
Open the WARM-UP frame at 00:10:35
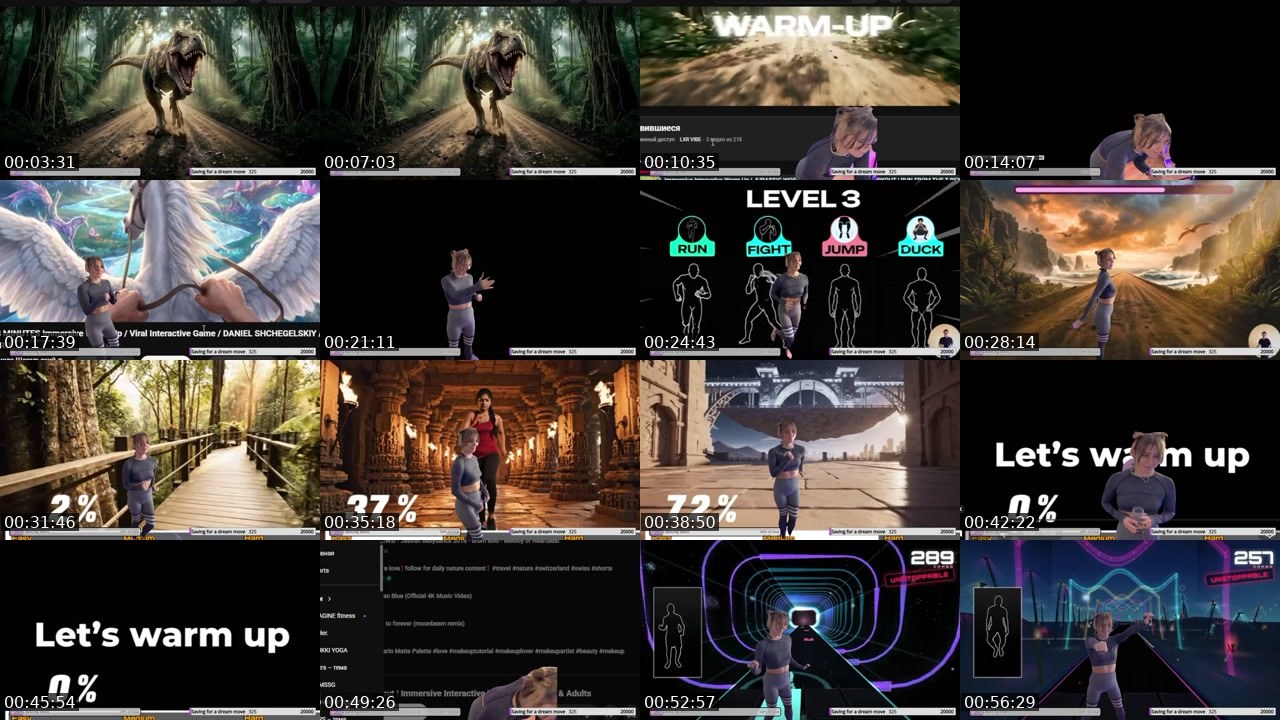pos(800,90)
